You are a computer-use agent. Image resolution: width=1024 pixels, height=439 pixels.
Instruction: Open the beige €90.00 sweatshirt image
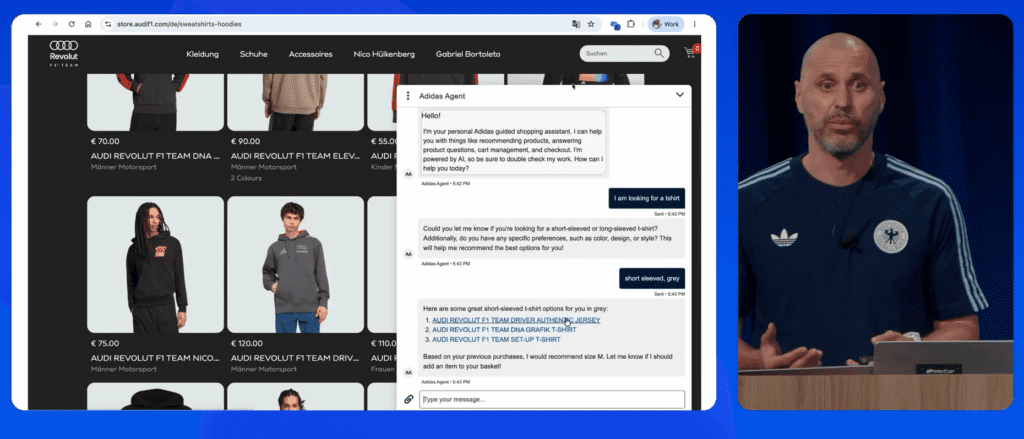coord(295,102)
